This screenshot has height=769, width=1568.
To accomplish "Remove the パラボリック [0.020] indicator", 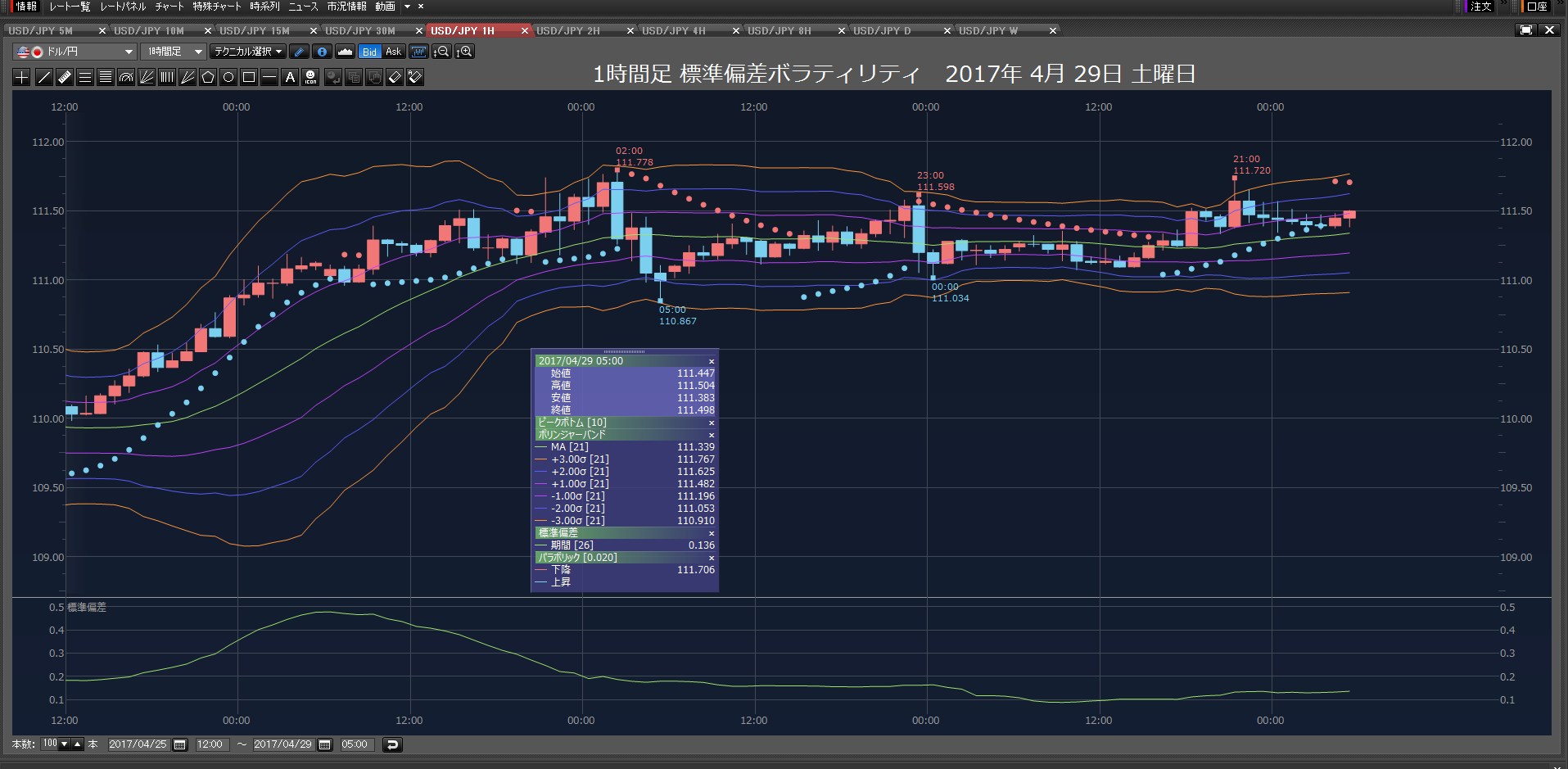I will click(x=712, y=558).
